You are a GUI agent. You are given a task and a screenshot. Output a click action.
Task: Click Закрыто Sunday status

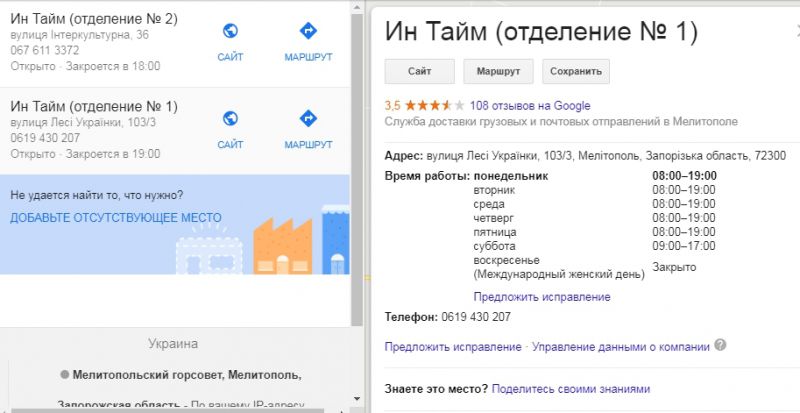point(674,267)
